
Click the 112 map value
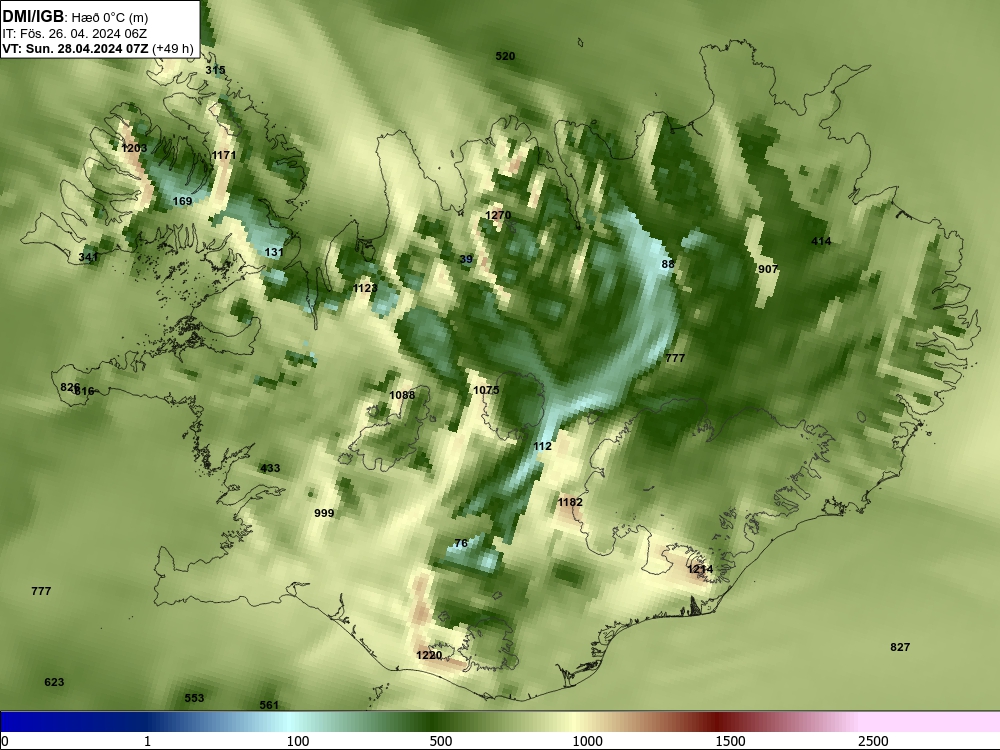(x=542, y=446)
